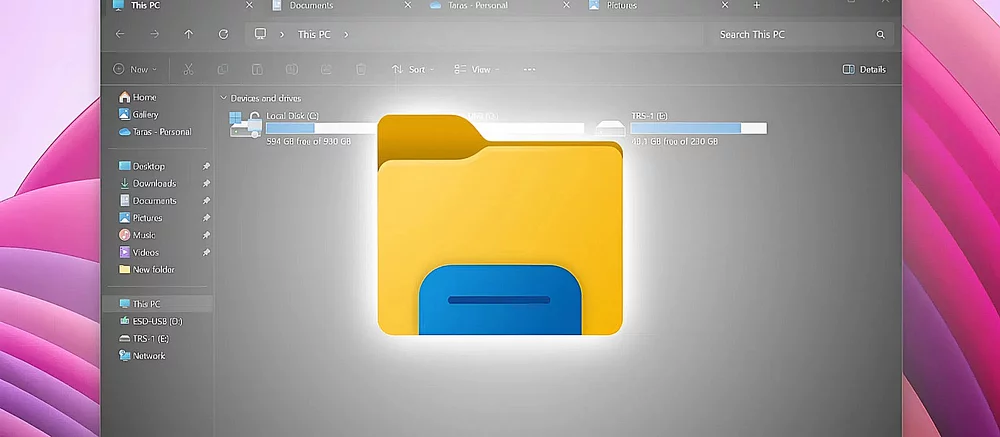
Task: Open the See more ellipsis menu
Action: click(529, 70)
